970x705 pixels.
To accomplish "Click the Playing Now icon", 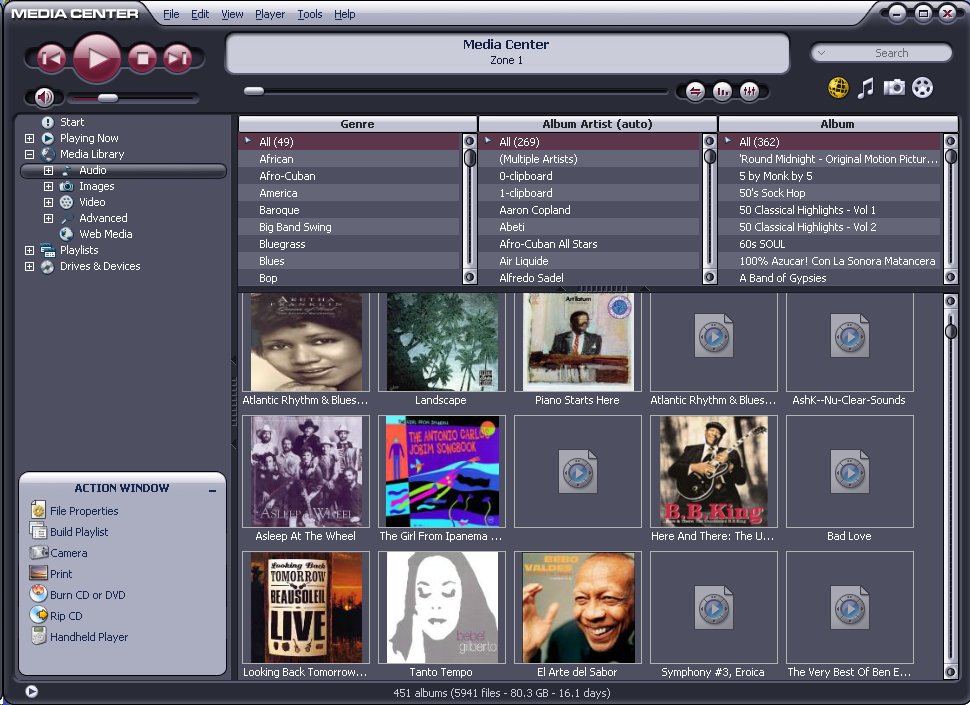I will click(x=48, y=139).
